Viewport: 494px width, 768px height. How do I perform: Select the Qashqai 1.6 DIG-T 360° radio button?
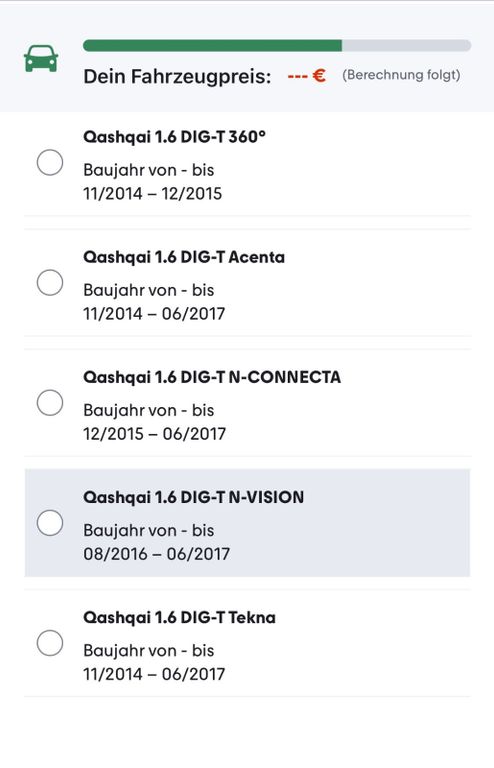pos(50,163)
